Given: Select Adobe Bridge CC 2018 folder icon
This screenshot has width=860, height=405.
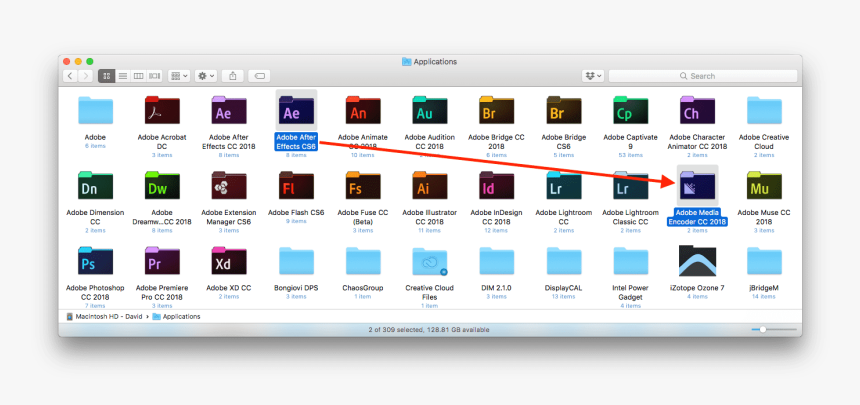Looking at the screenshot, I should coord(497,110).
